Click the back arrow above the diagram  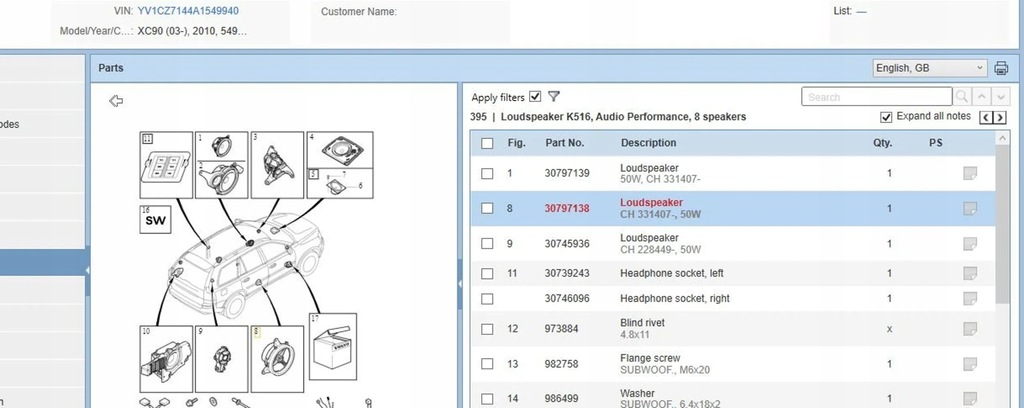(116, 101)
